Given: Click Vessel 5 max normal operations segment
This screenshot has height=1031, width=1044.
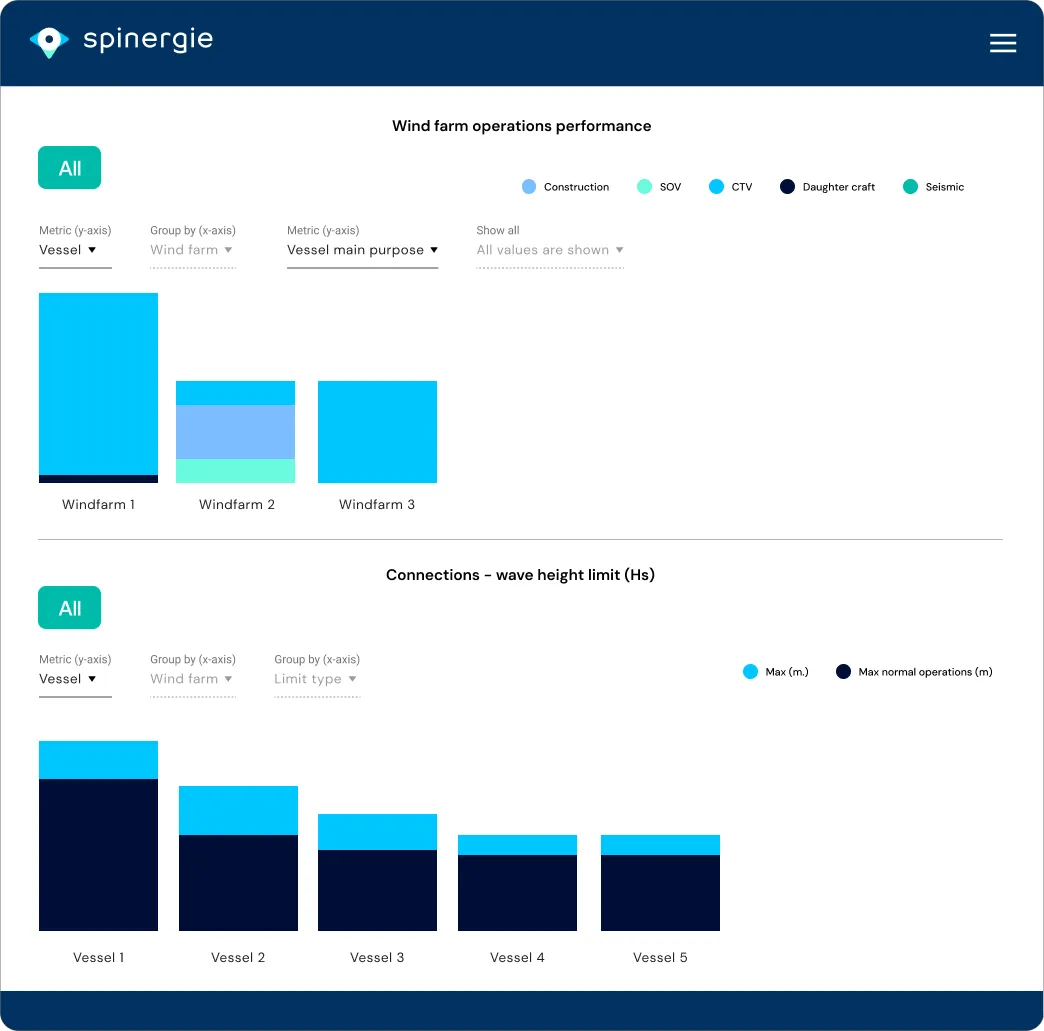Looking at the screenshot, I should coord(660,892).
